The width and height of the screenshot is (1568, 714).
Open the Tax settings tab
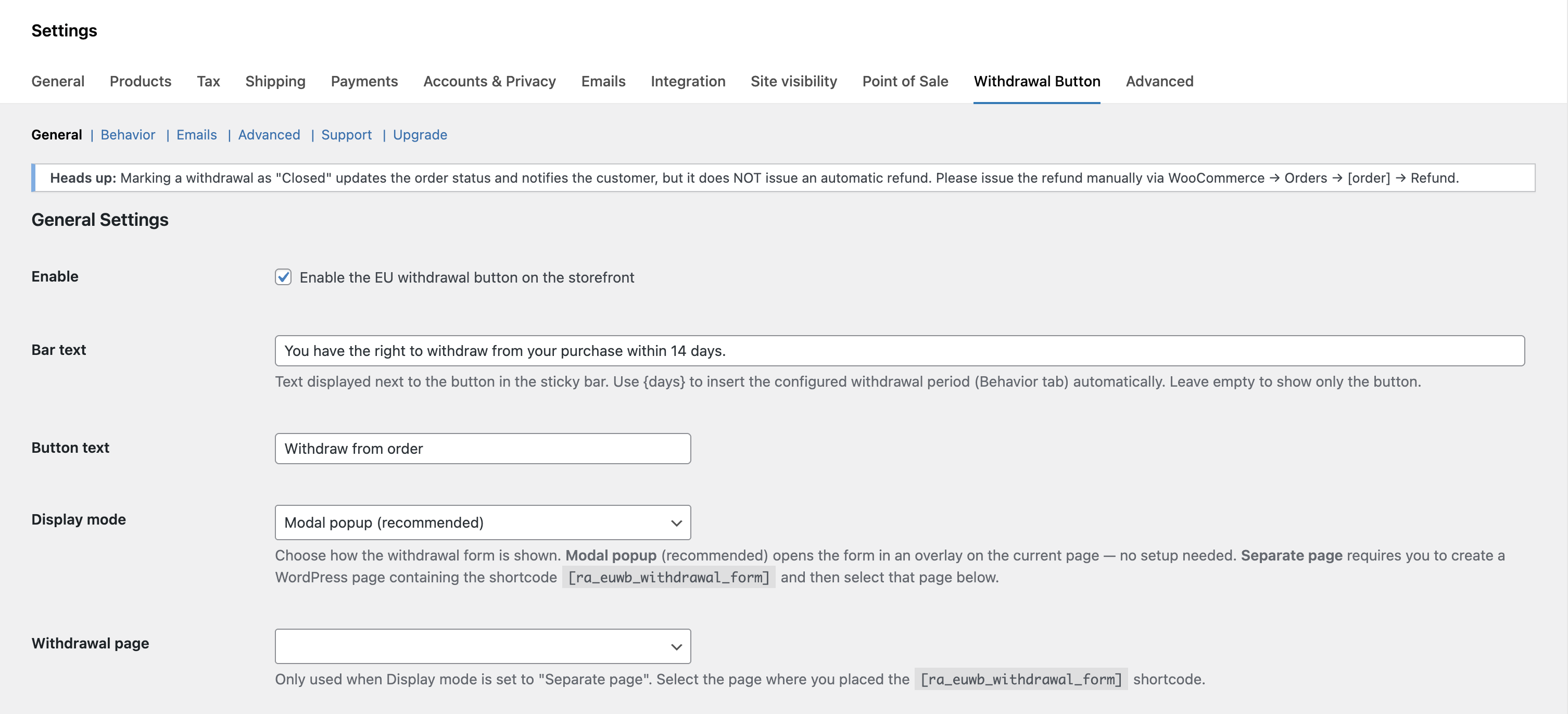[208, 81]
